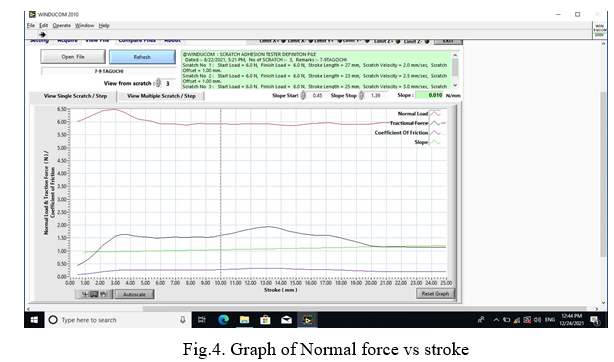Click the main window horizontal scrollbar
614x362 pixels.
tap(311, 309)
